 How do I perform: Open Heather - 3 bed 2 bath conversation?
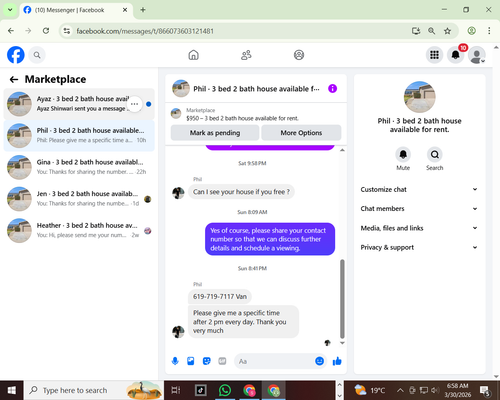pos(79,231)
